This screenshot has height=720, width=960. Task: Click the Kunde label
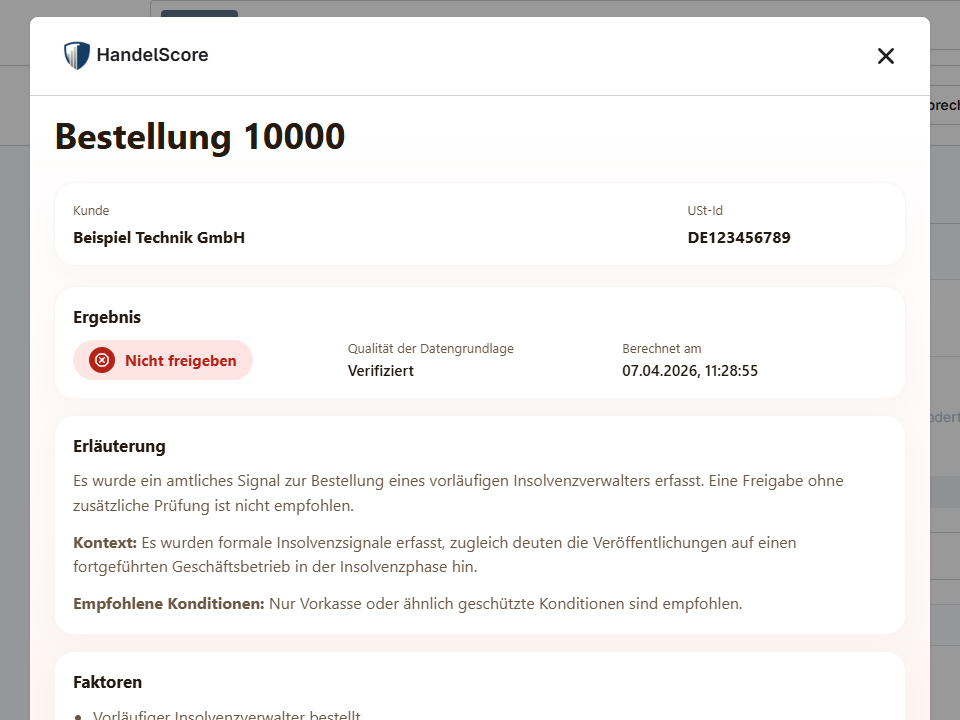click(x=91, y=211)
